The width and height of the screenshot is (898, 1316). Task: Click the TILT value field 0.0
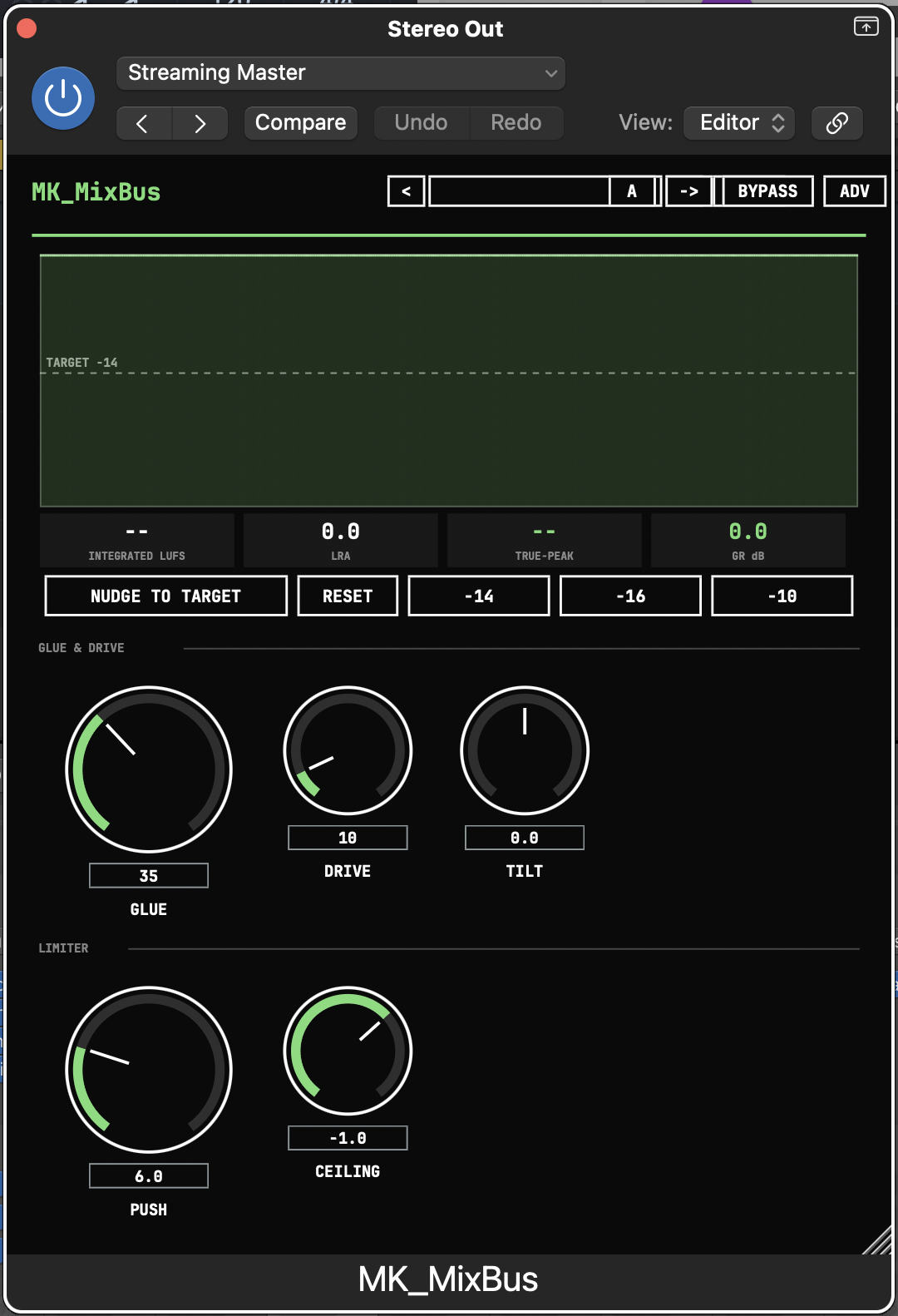coord(525,838)
